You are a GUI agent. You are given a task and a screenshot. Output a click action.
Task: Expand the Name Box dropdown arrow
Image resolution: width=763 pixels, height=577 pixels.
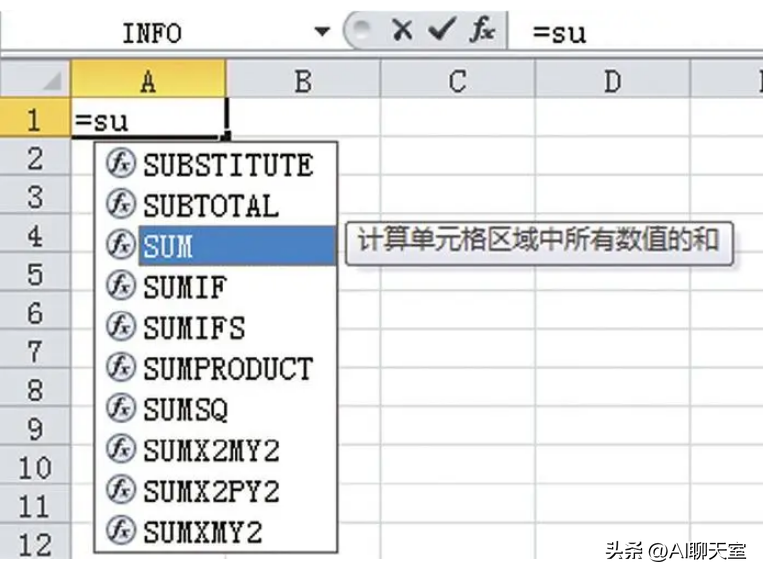click(x=321, y=32)
